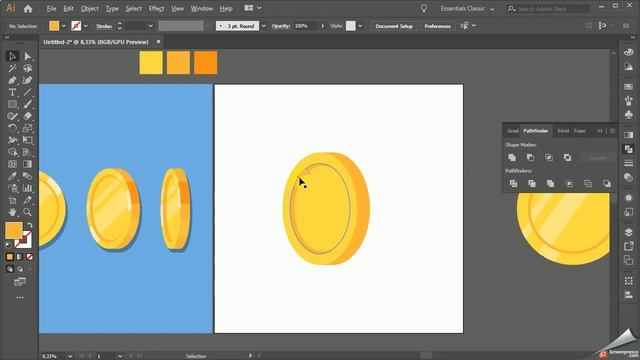The width and height of the screenshot is (640, 360).
Task: Click the Trim pathfinder button
Action: (532, 184)
